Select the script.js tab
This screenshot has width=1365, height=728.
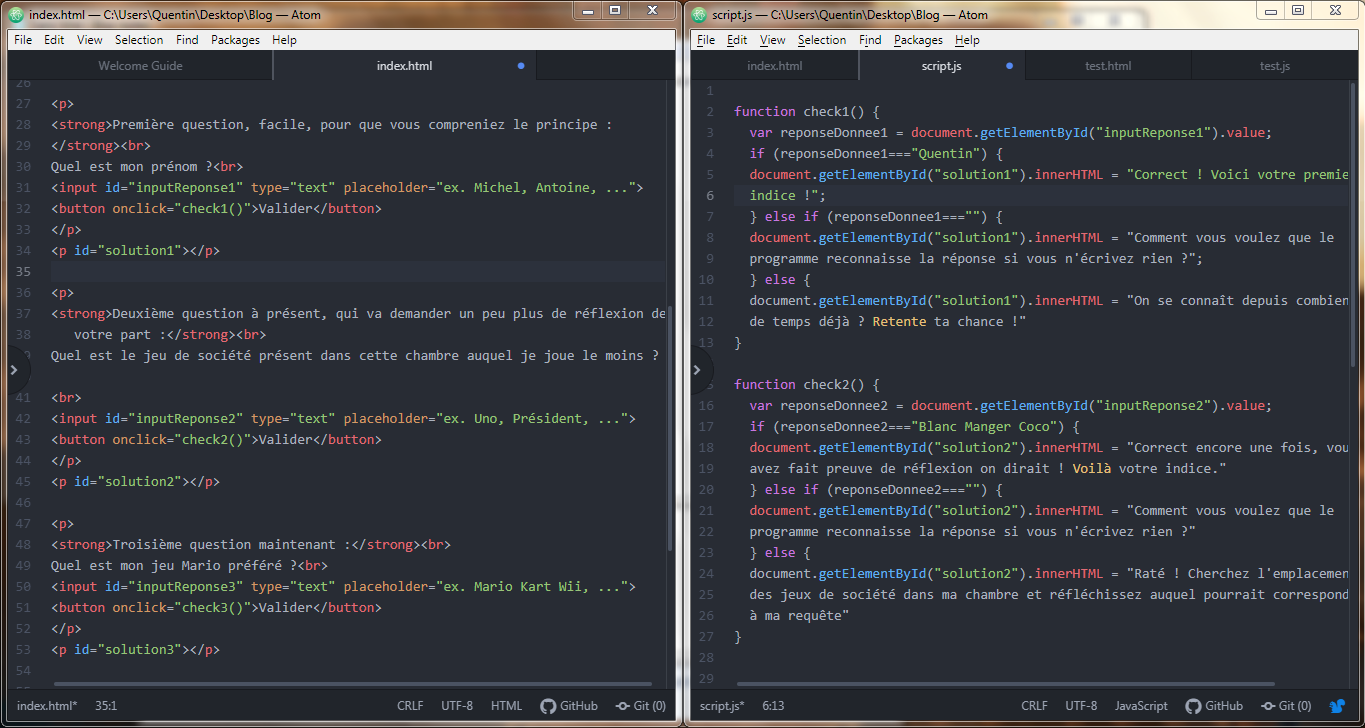(941, 66)
